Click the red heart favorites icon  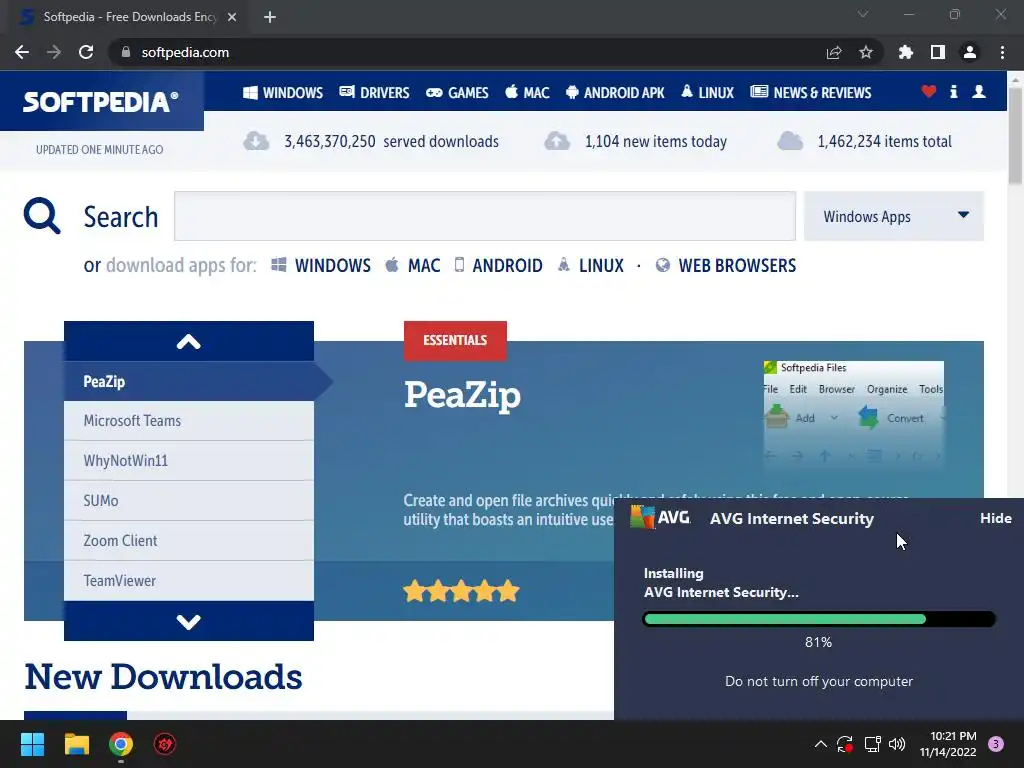point(929,91)
